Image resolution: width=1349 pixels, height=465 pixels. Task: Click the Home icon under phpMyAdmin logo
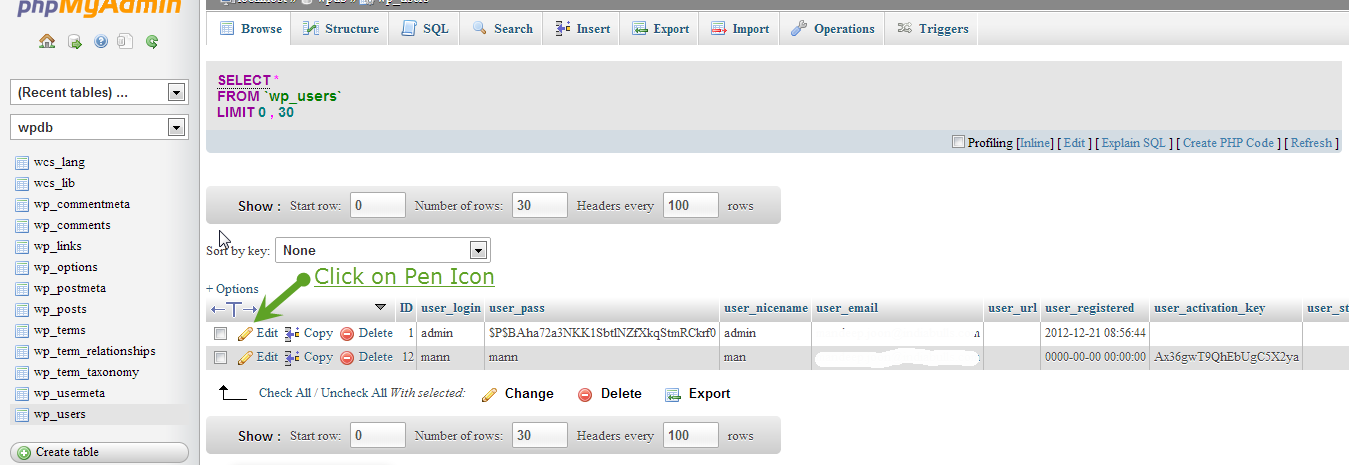(47, 41)
